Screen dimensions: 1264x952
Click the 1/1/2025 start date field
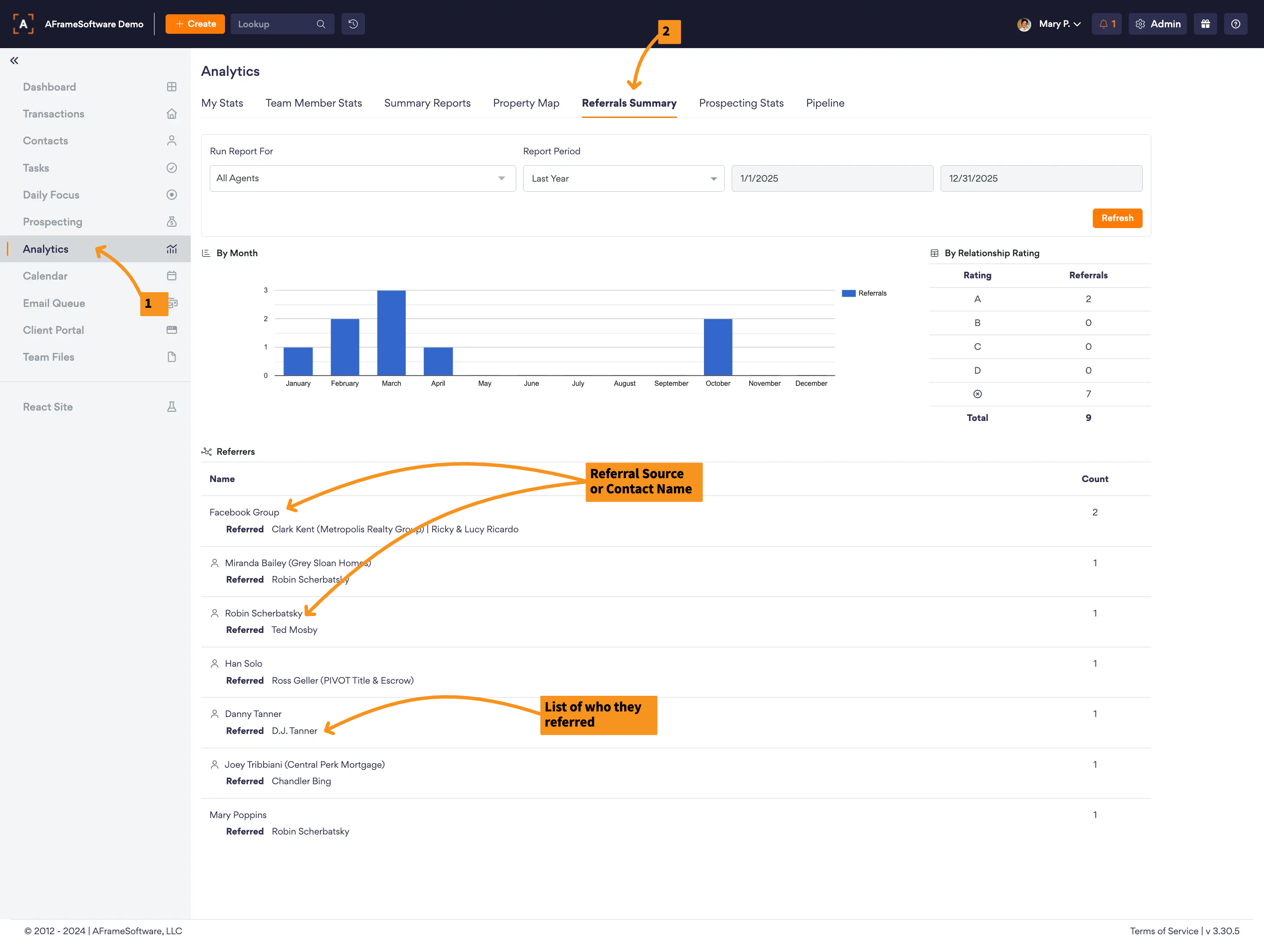click(832, 178)
